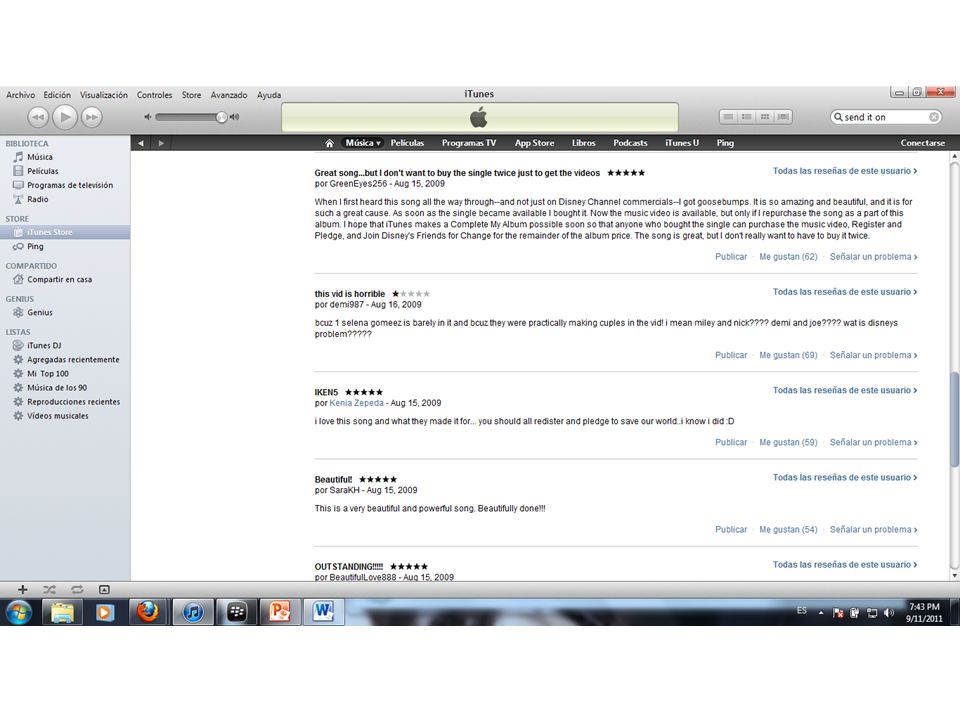Click Todas las reseñas for demi987 review
Image resolution: width=960 pixels, height=720 pixels.
point(844,292)
